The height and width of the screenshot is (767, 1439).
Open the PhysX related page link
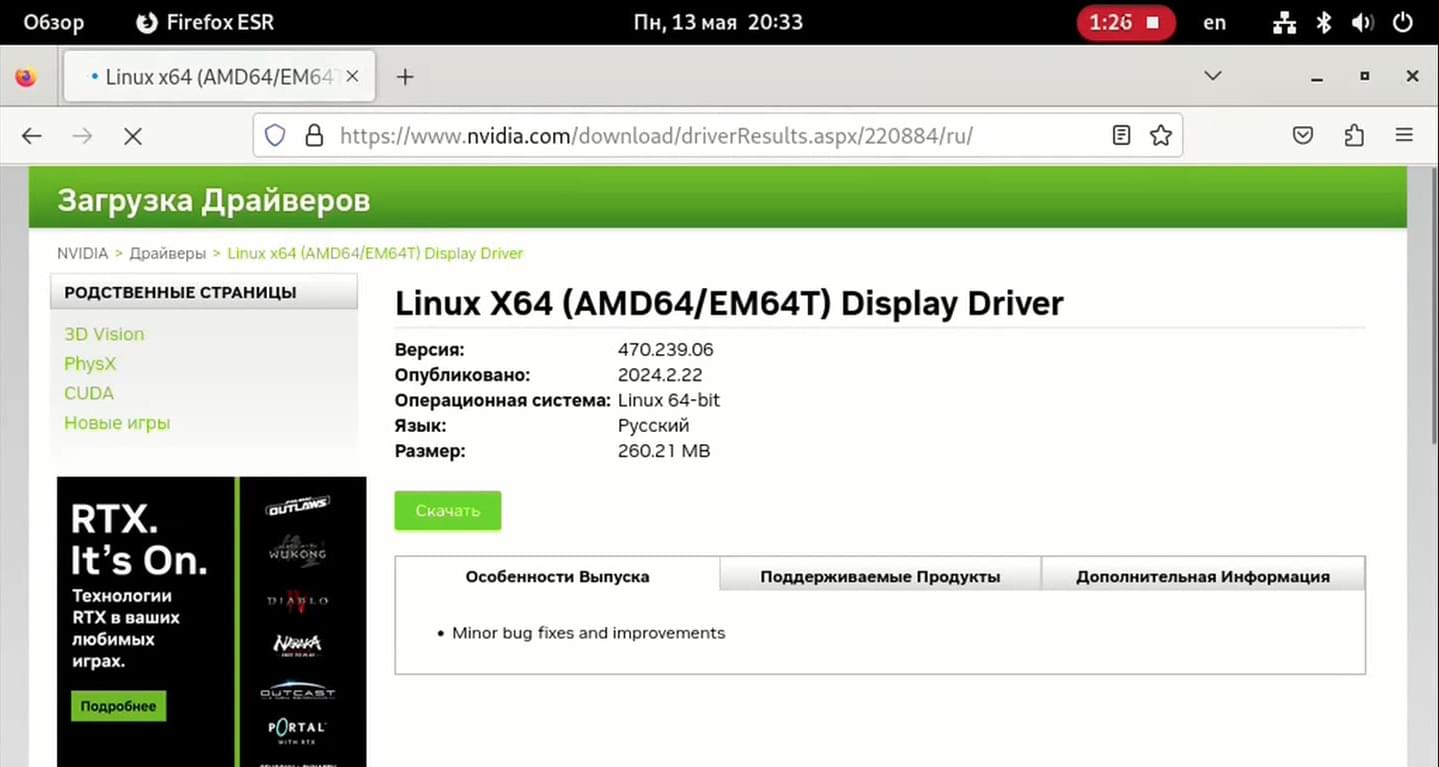(x=90, y=363)
